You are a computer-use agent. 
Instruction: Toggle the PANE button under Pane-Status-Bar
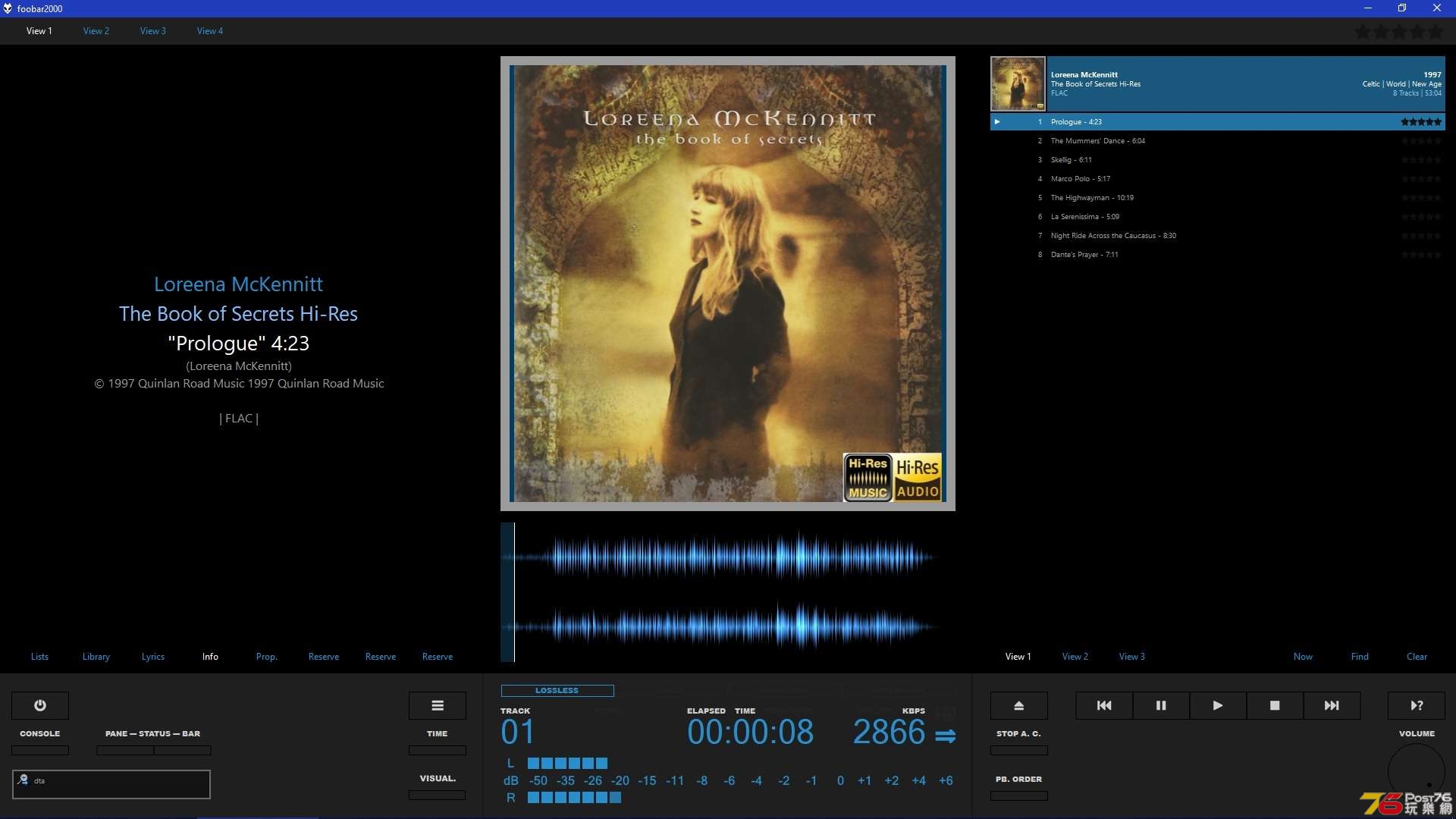click(x=125, y=750)
